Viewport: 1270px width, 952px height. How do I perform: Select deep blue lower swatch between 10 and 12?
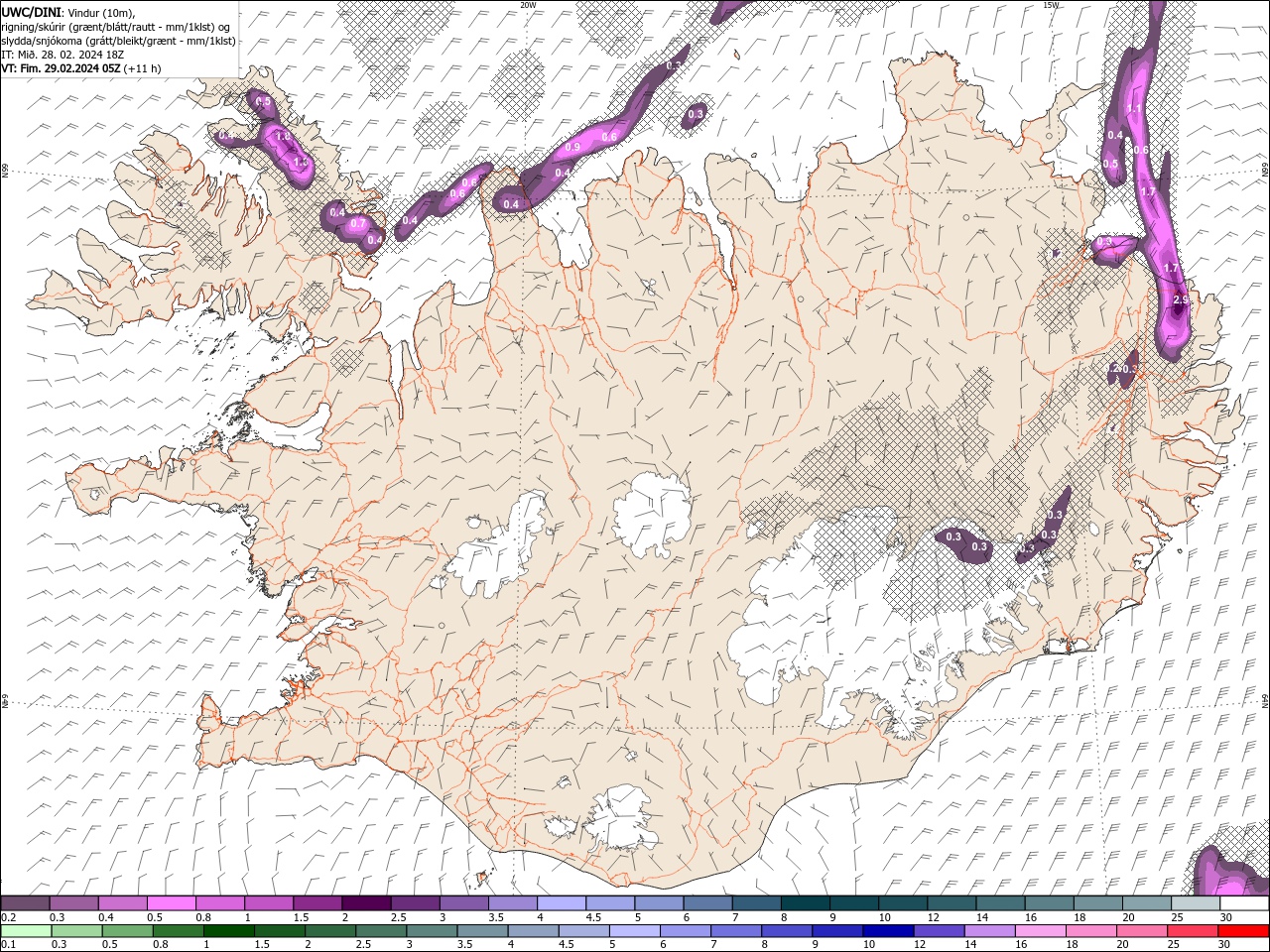pos(888,930)
